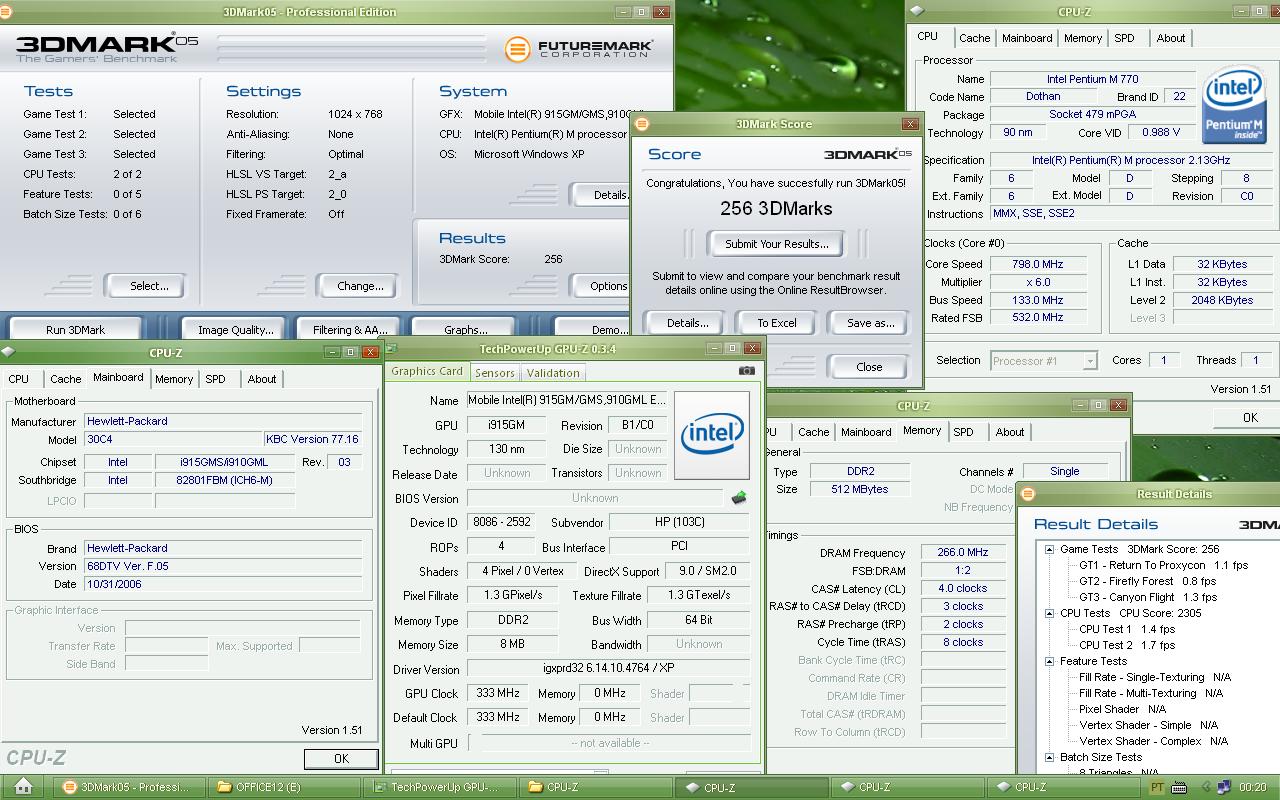Expand hidden tray icons arrow
The image size is (1280, 800).
click(x=1204, y=787)
